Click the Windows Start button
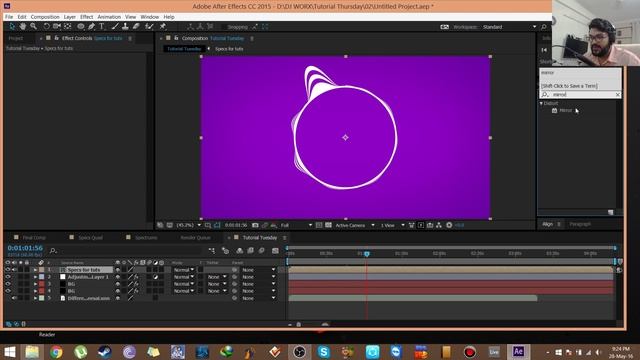The width and height of the screenshot is (640, 360). (x=9, y=352)
